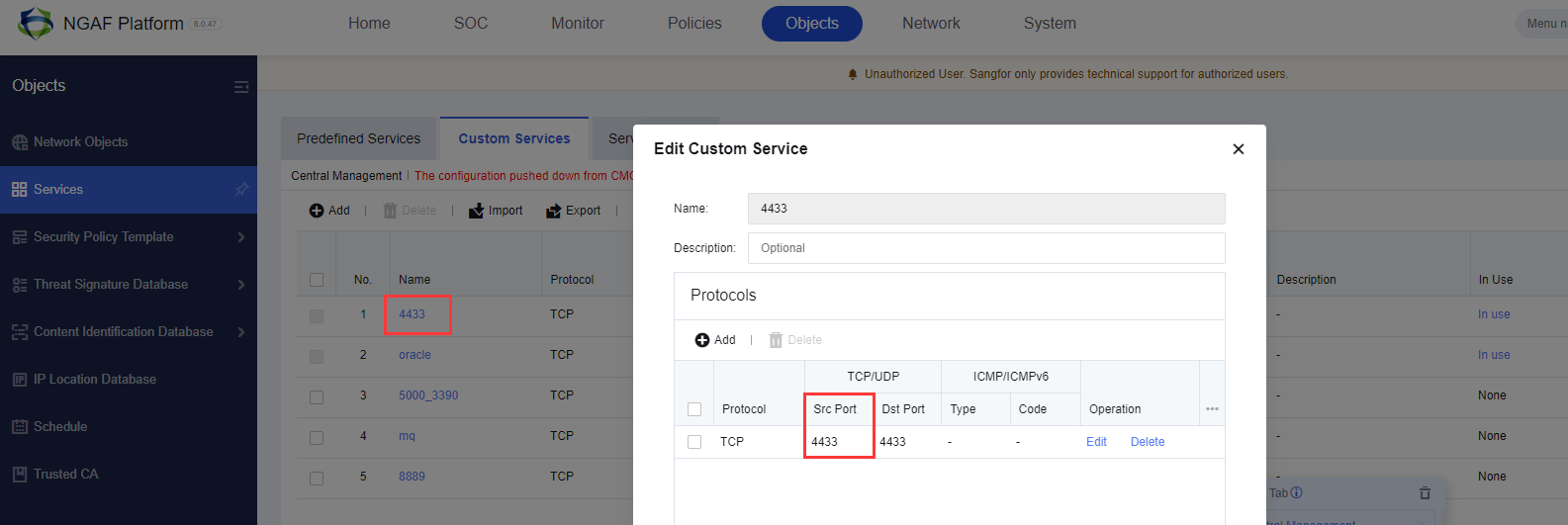The image size is (1568, 525).
Task: Toggle the select-all checkbox in Protocols header
Action: [694, 409]
